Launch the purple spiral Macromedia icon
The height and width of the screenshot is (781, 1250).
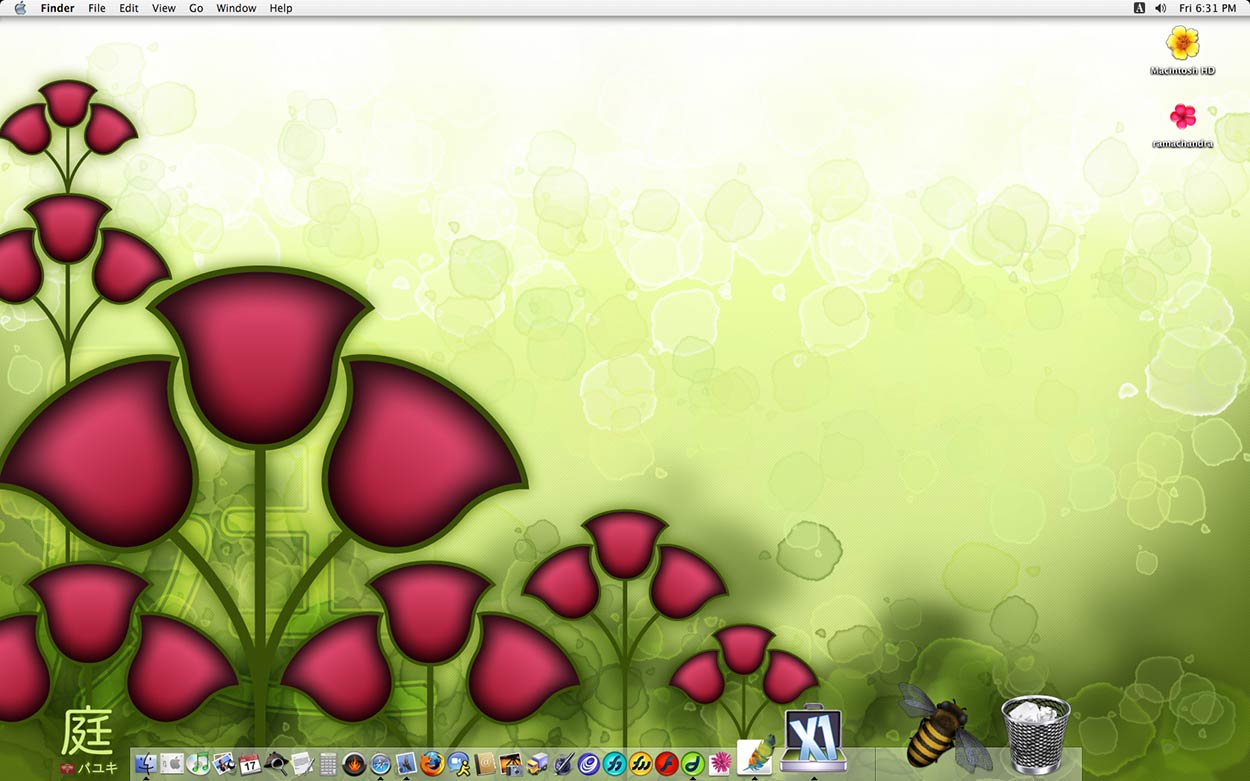coord(589,764)
